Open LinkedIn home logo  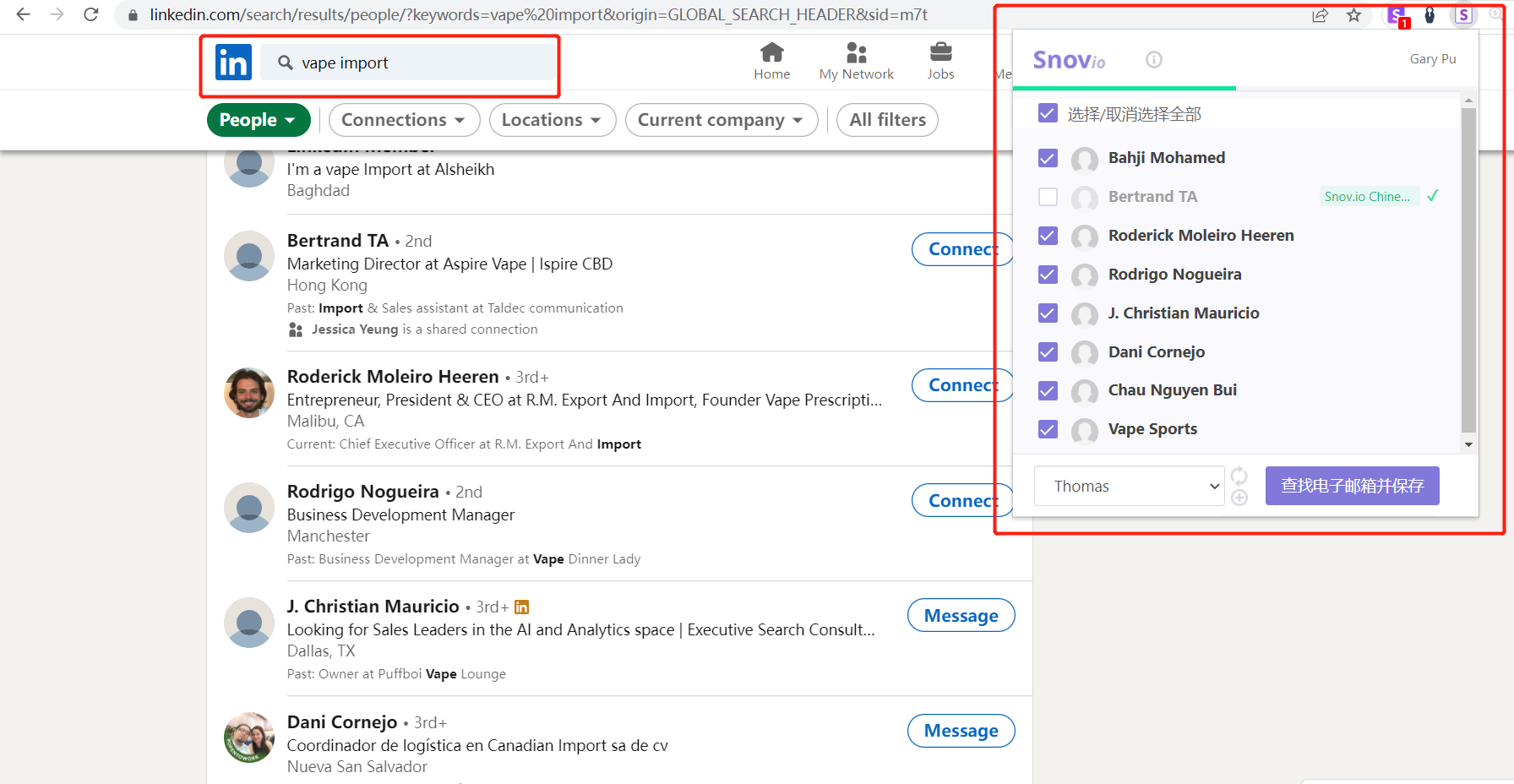[x=233, y=63]
